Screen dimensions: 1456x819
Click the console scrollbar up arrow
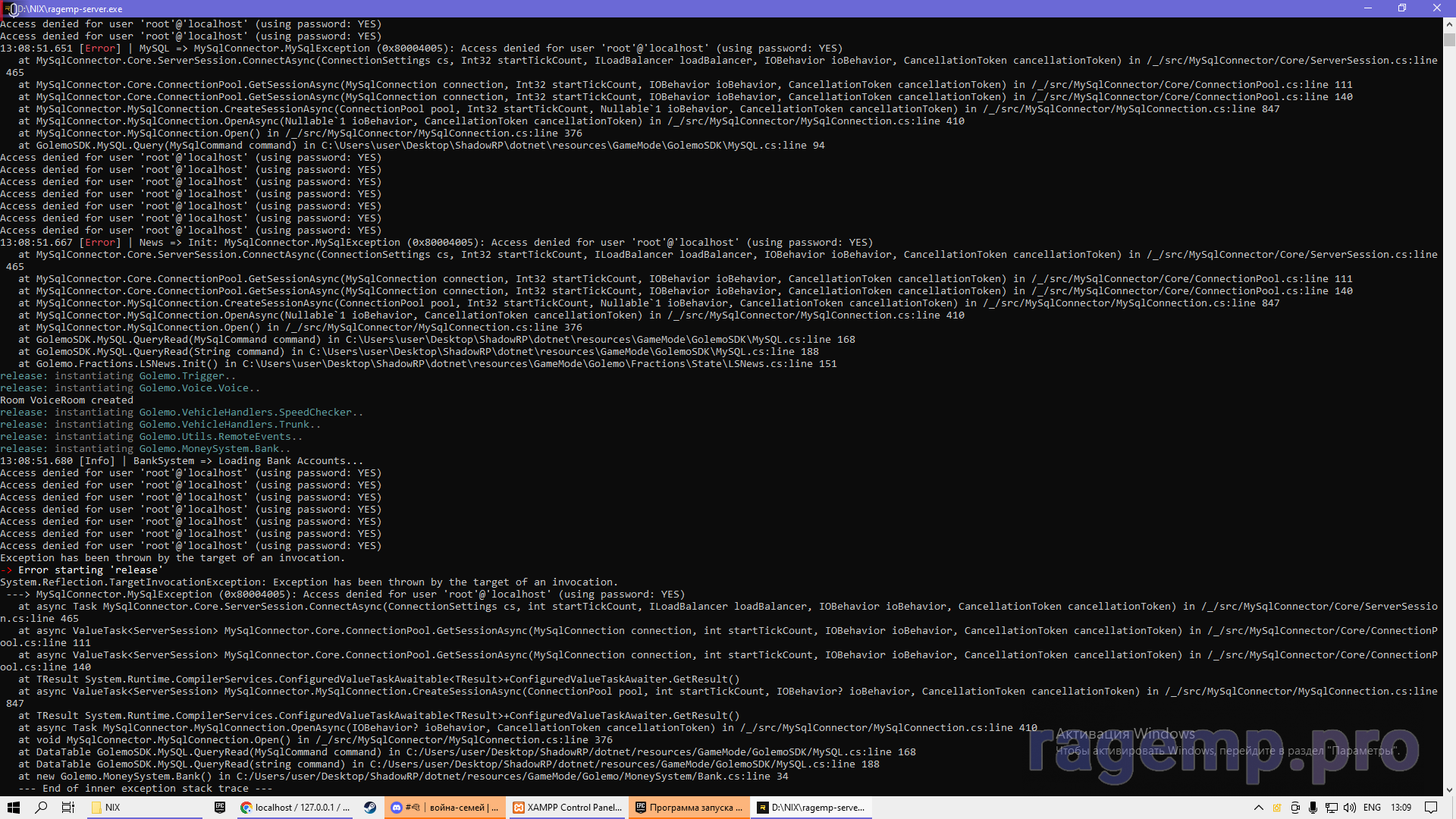1449,24
